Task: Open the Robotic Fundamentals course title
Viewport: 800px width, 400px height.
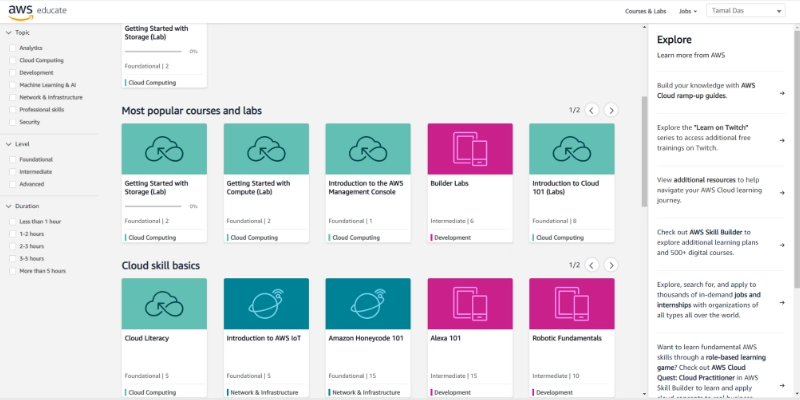Action: tap(567, 338)
